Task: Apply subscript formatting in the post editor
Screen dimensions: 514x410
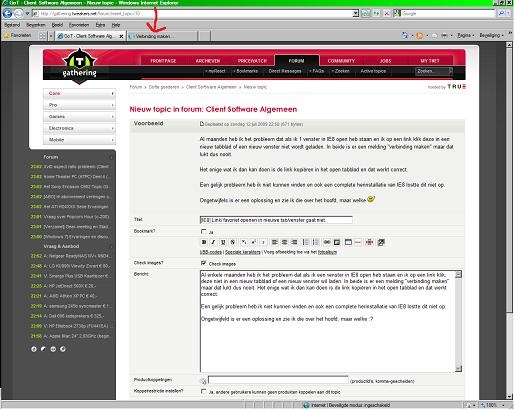Action: tap(244, 242)
